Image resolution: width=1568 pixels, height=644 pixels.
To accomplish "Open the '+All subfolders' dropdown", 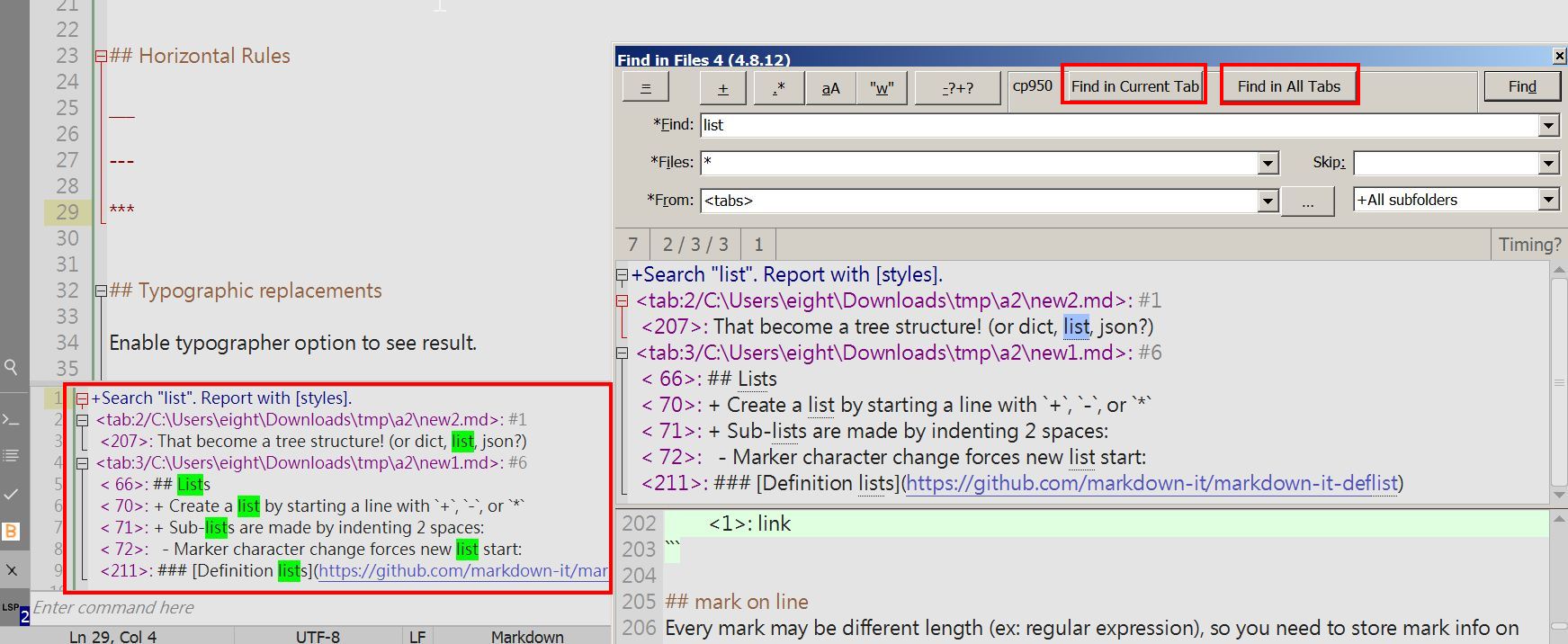I will (1548, 200).
